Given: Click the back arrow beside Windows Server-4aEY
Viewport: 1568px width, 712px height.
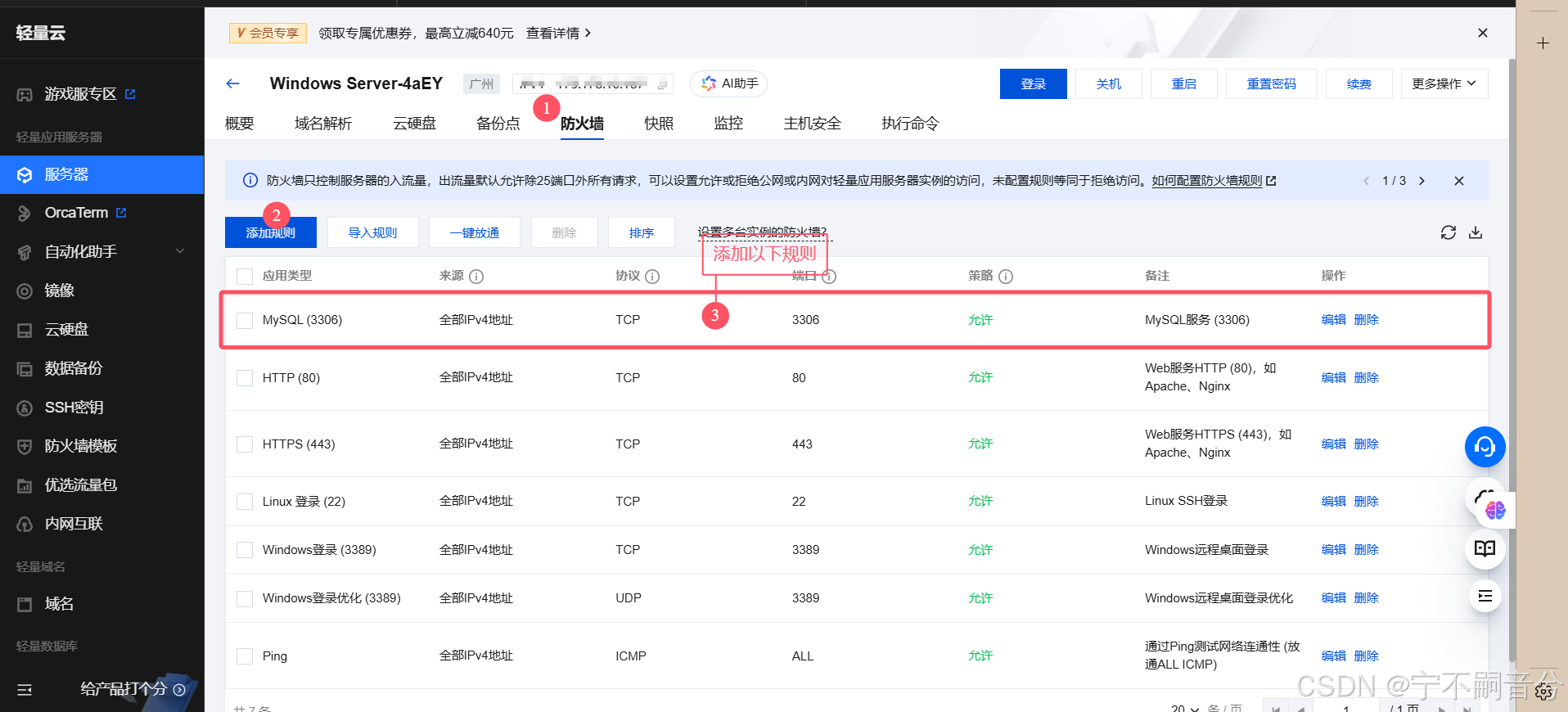Looking at the screenshot, I should pyautogui.click(x=232, y=83).
